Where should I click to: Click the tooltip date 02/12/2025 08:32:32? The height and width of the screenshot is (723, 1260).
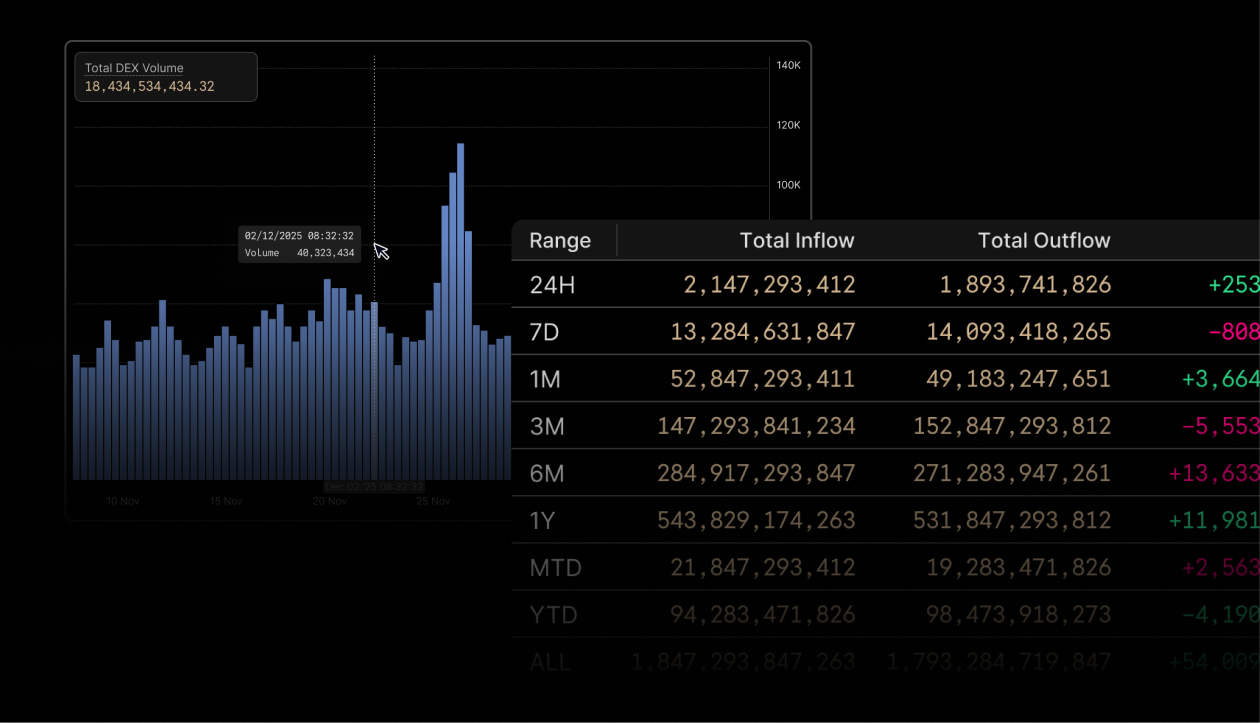click(x=299, y=236)
